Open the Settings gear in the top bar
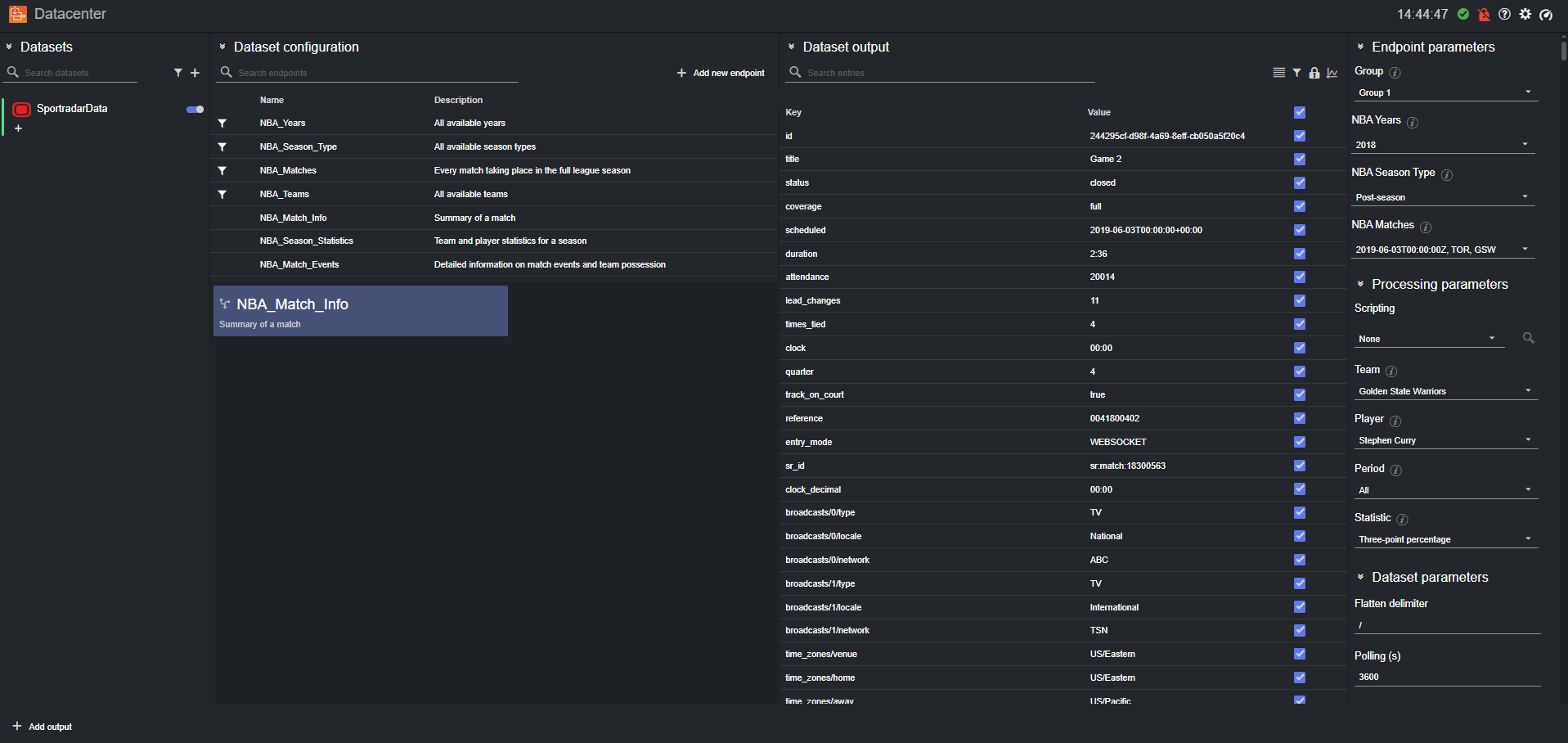The width and height of the screenshot is (1568, 743). click(x=1525, y=14)
